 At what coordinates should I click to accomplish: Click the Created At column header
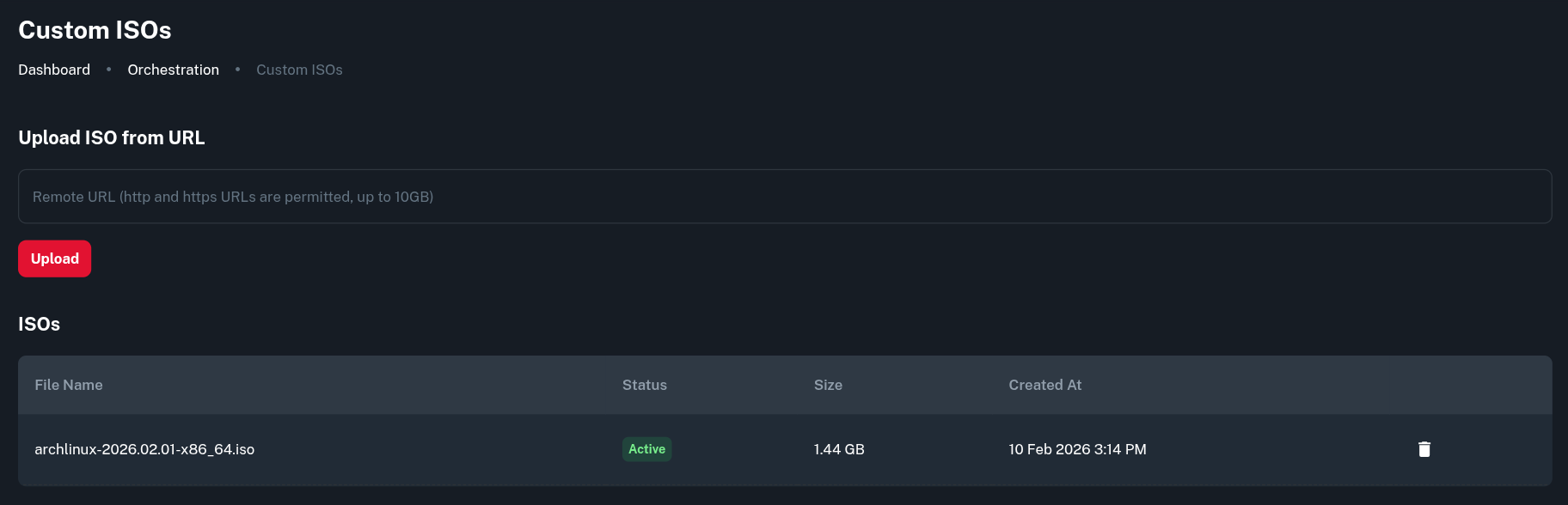pos(1044,385)
